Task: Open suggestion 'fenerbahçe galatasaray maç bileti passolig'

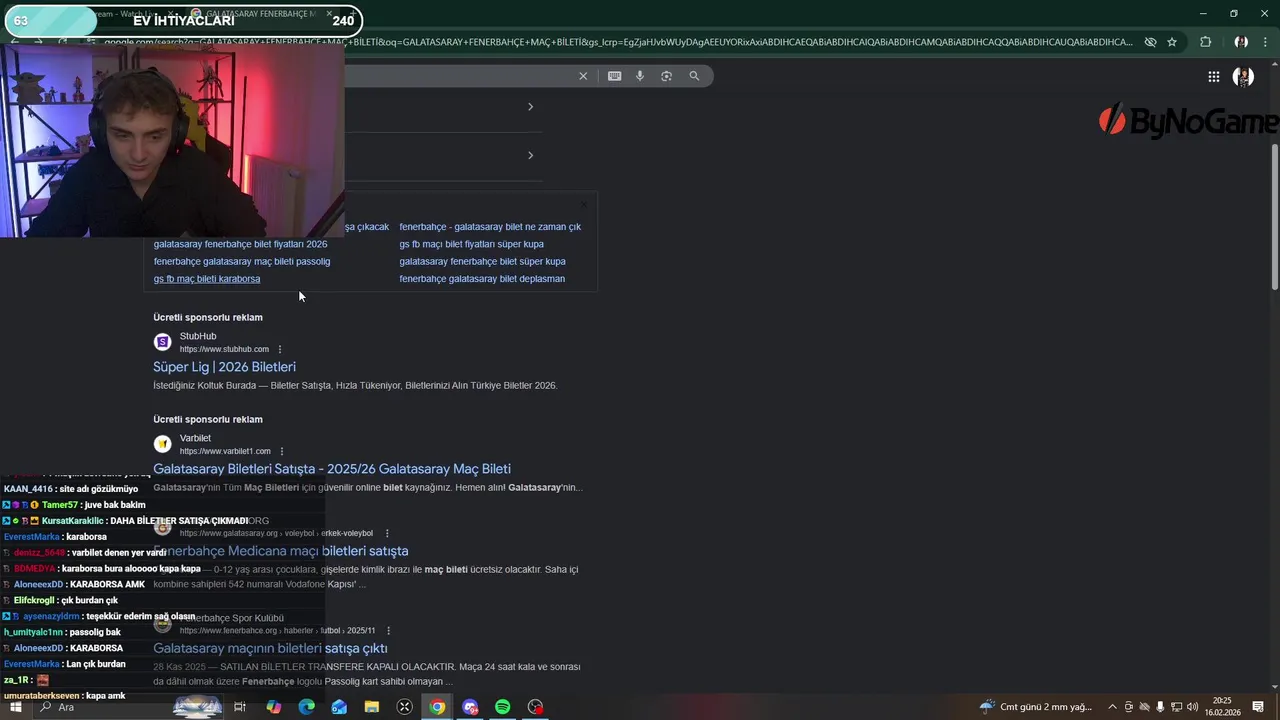Action: coord(242,262)
